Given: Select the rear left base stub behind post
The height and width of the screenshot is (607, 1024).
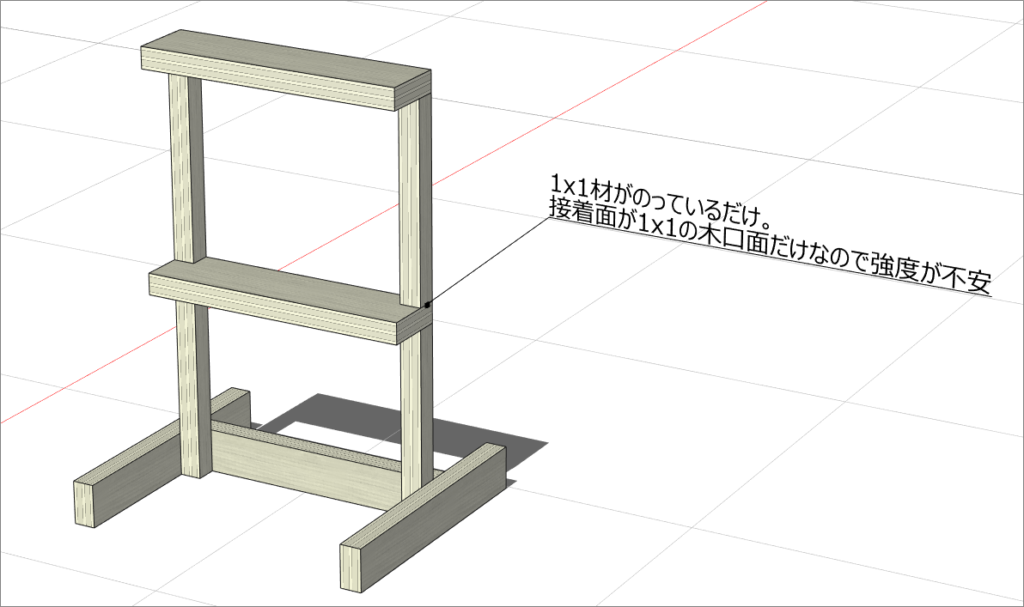Looking at the screenshot, I should 233,404.
